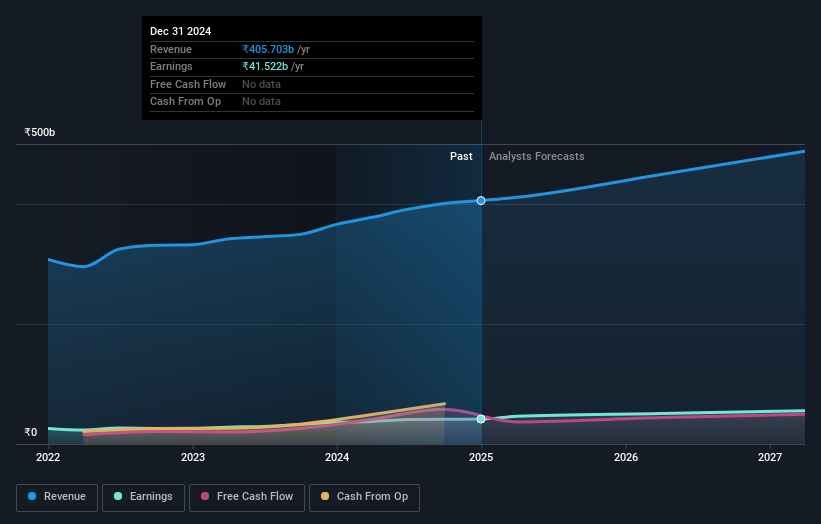Screen dimensions: 821x524
Task: Click the ₹405.703b revenue value
Action: 268,49
